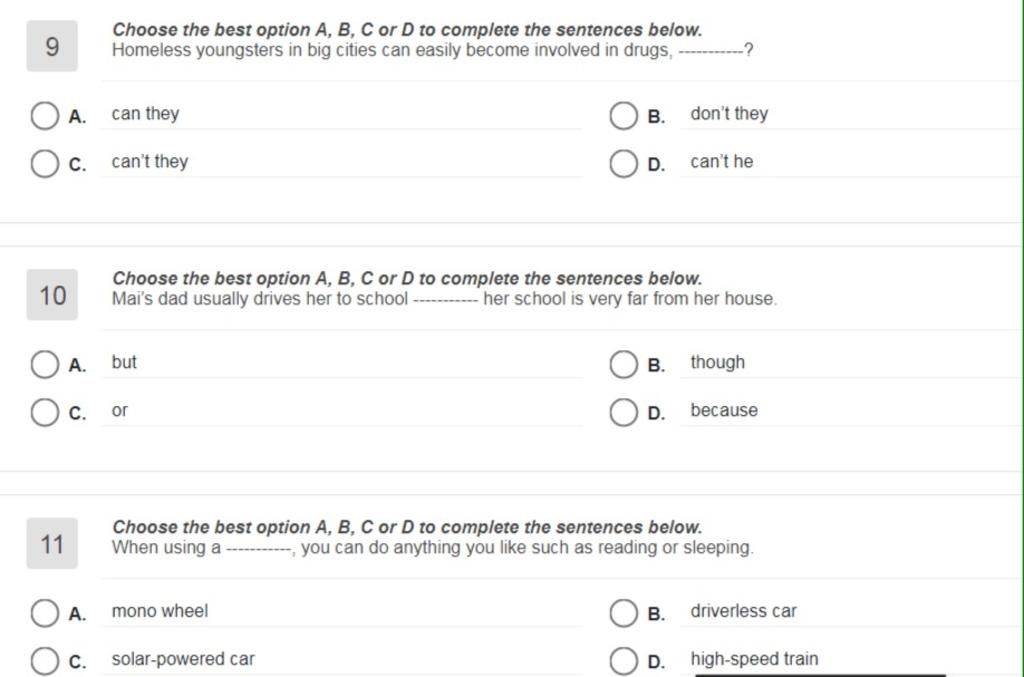Pick option C 'or' for question 10
This screenshot has width=1024, height=677.
point(44,412)
